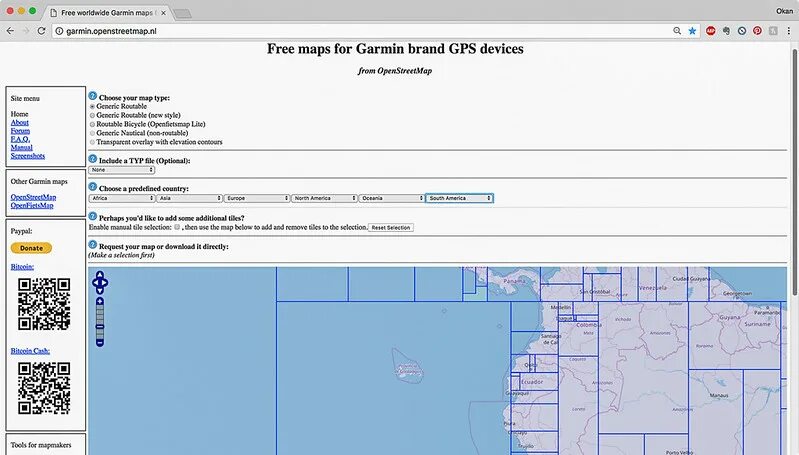Open the Africa country dropdown
The image size is (799, 455).
(122, 198)
